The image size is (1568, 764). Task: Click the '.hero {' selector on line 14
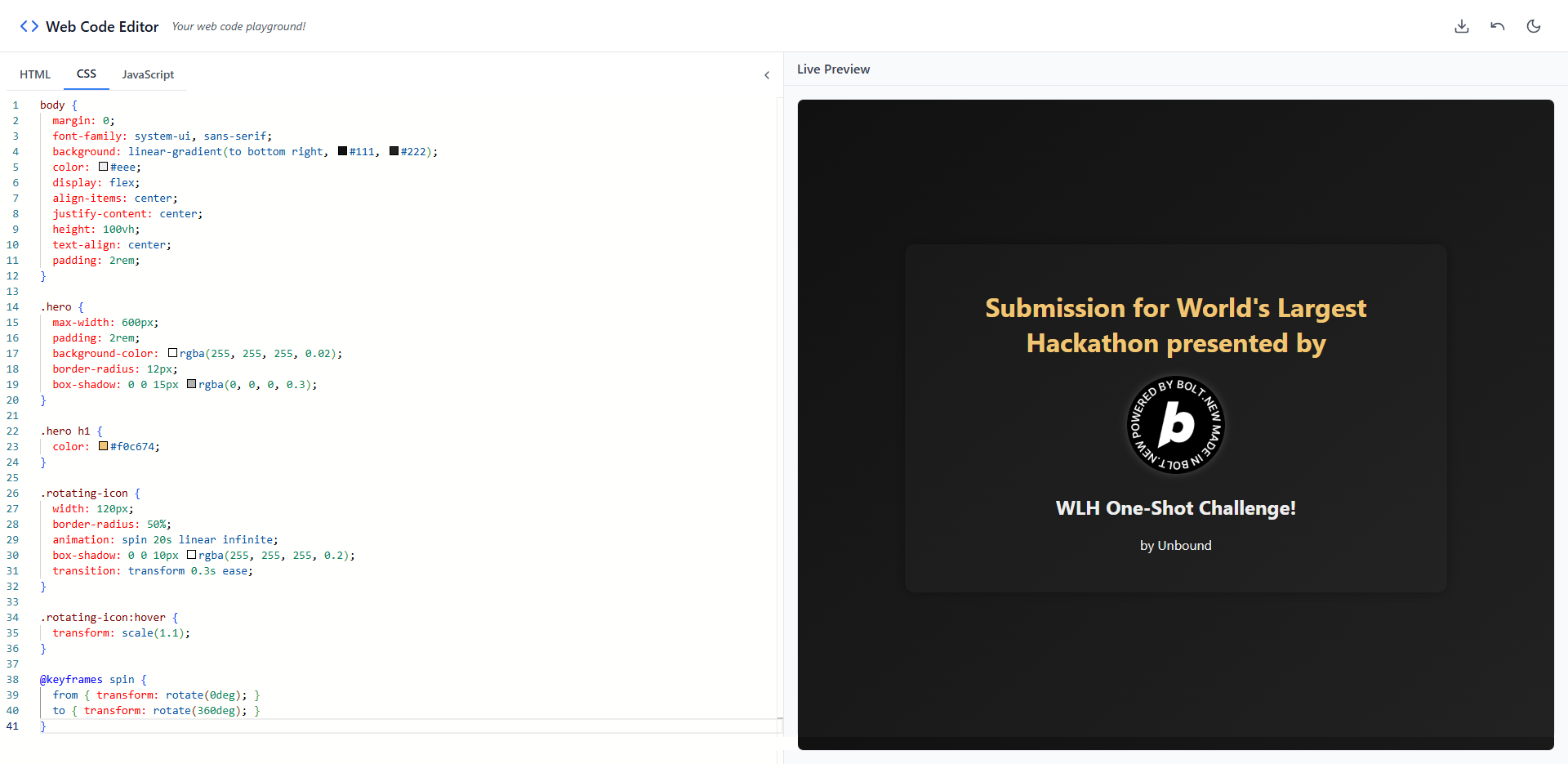(x=62, y=306)
